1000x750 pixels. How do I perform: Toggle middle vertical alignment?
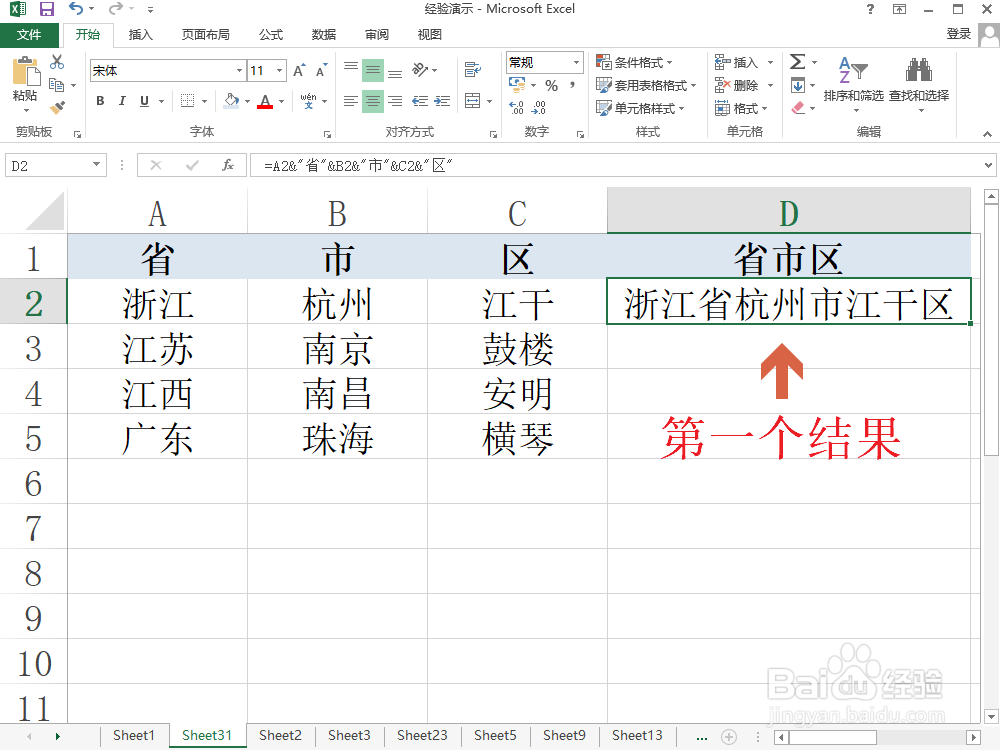[x=373, y=70]
